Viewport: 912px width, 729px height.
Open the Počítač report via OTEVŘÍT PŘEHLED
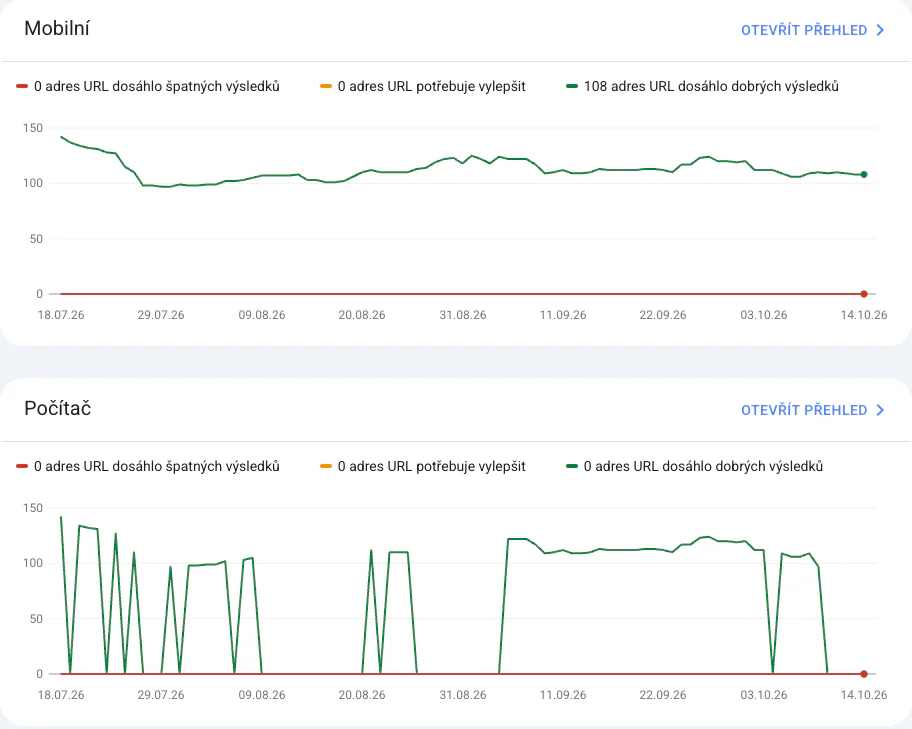pos(812,410)
